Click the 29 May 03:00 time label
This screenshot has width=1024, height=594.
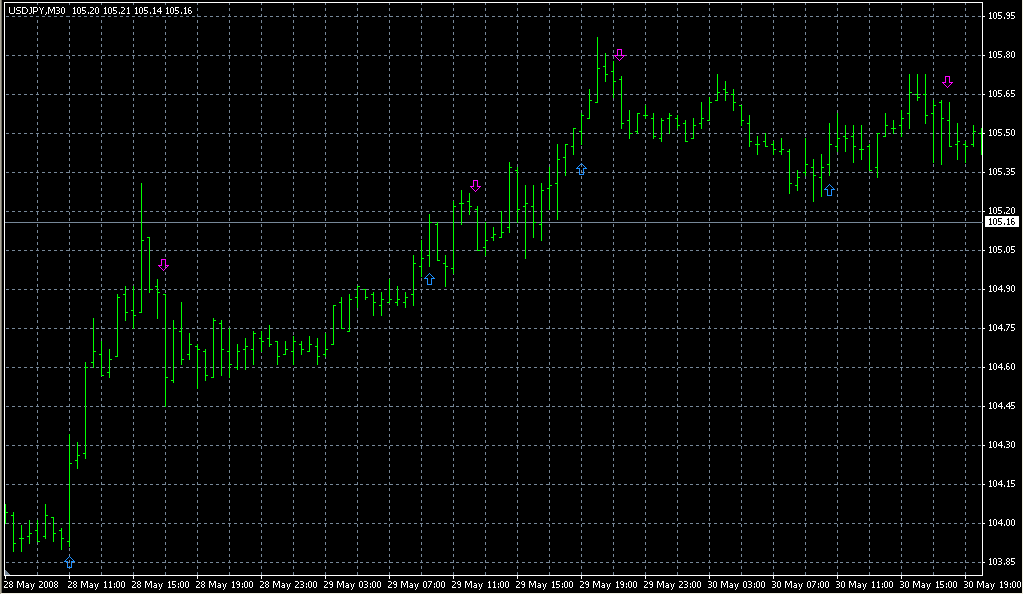click(x=352, y=585)
